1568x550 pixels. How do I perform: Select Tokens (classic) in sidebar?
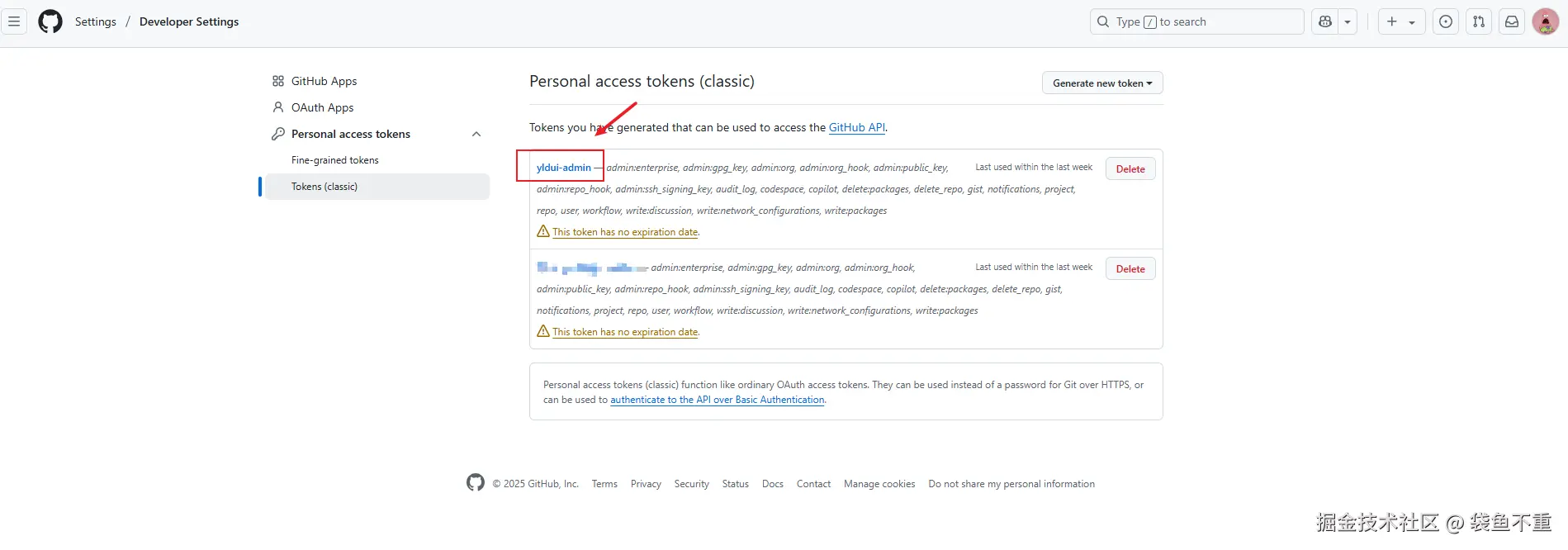[x=324, y=187]
